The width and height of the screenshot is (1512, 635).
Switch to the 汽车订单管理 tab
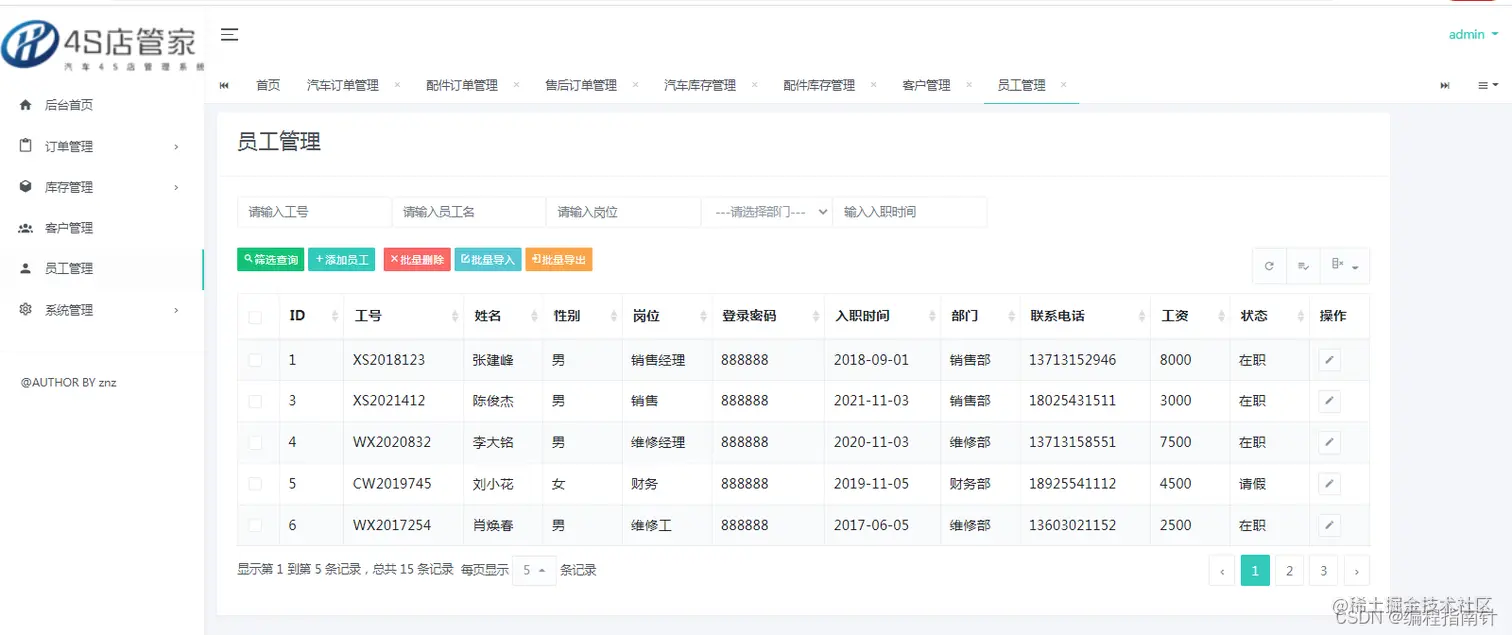pyautogui.click(x=343, y=85)
